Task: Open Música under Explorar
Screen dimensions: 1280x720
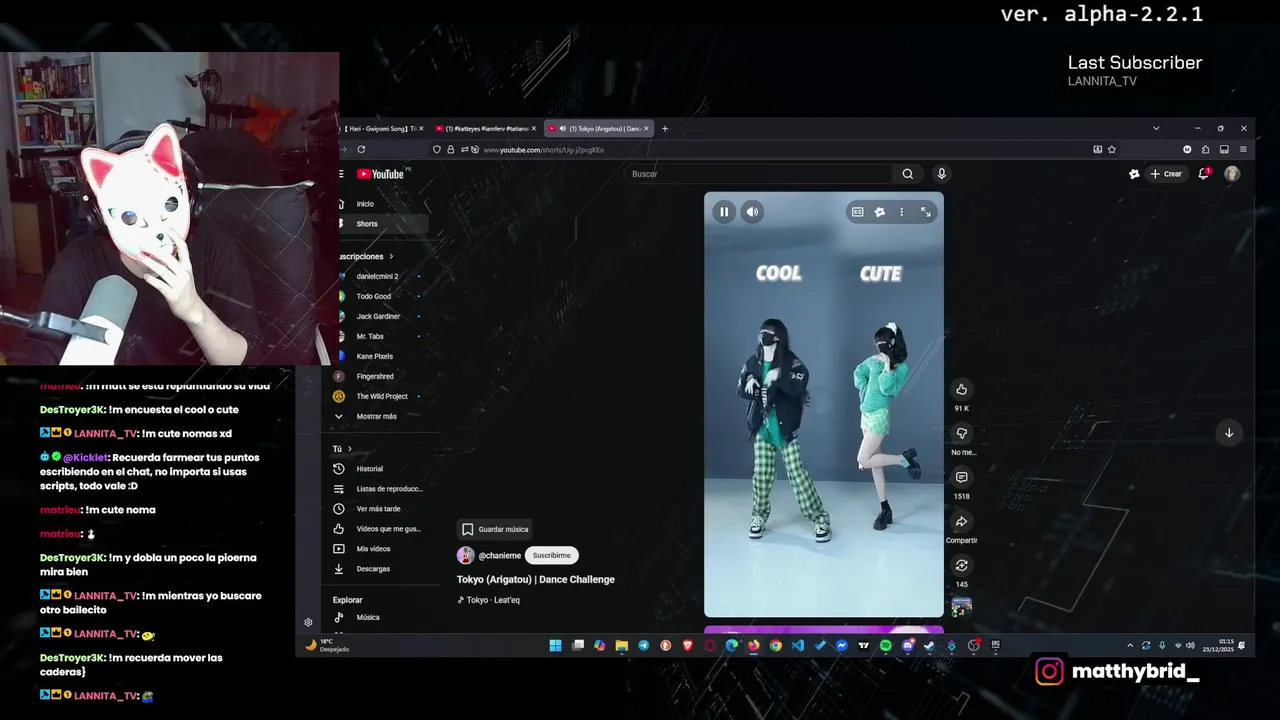Action: click(368, 617)
